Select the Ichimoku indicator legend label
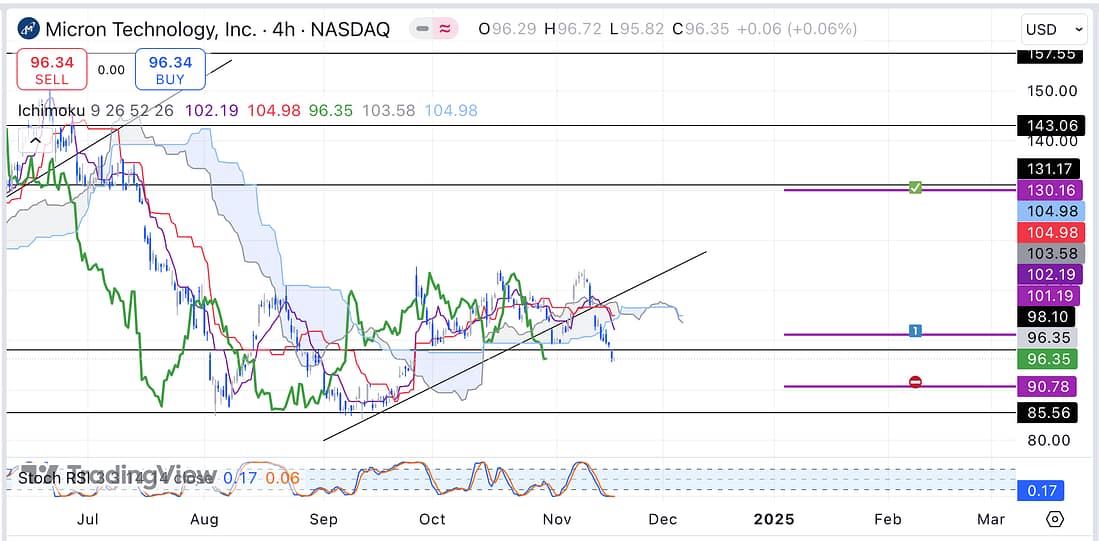The width and height of the screenshot is (1099, 541). (51, 110)
